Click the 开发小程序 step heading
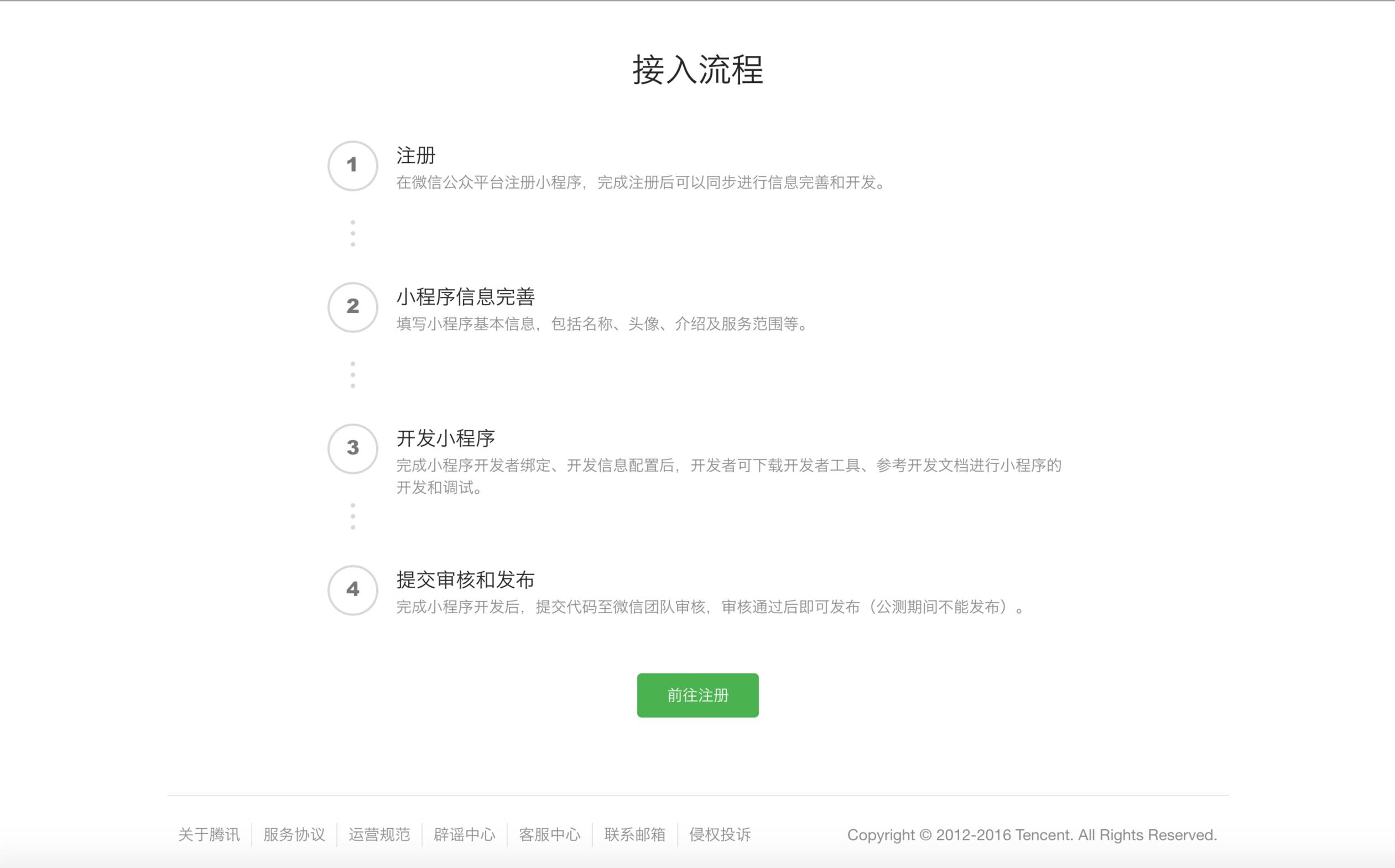 (446, 438)
